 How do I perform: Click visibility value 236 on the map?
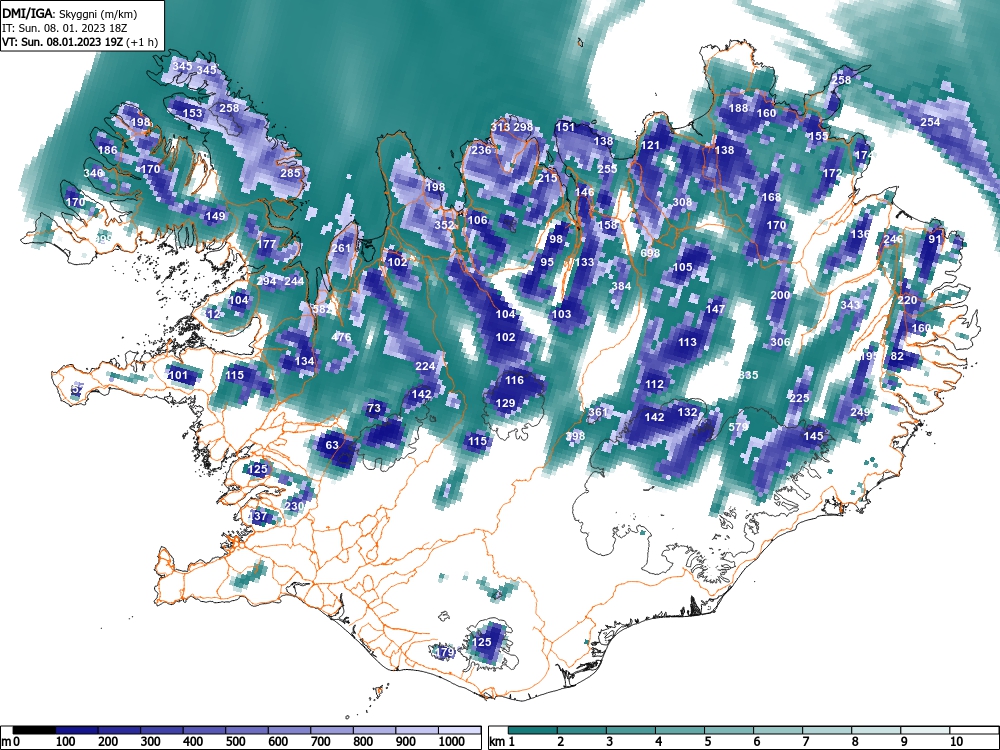point(482,150)
